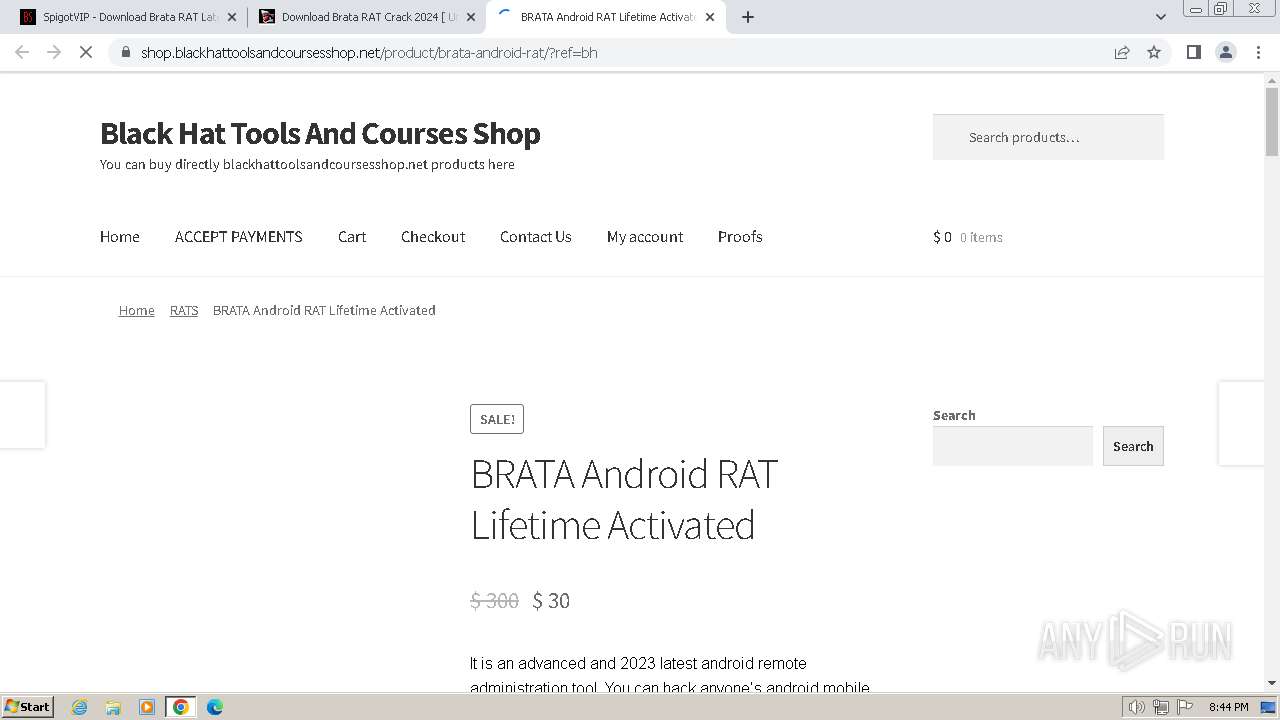This screenshot has height=720, width=1280.
Task: Click the Search products field
Action: pos(1048,137)
